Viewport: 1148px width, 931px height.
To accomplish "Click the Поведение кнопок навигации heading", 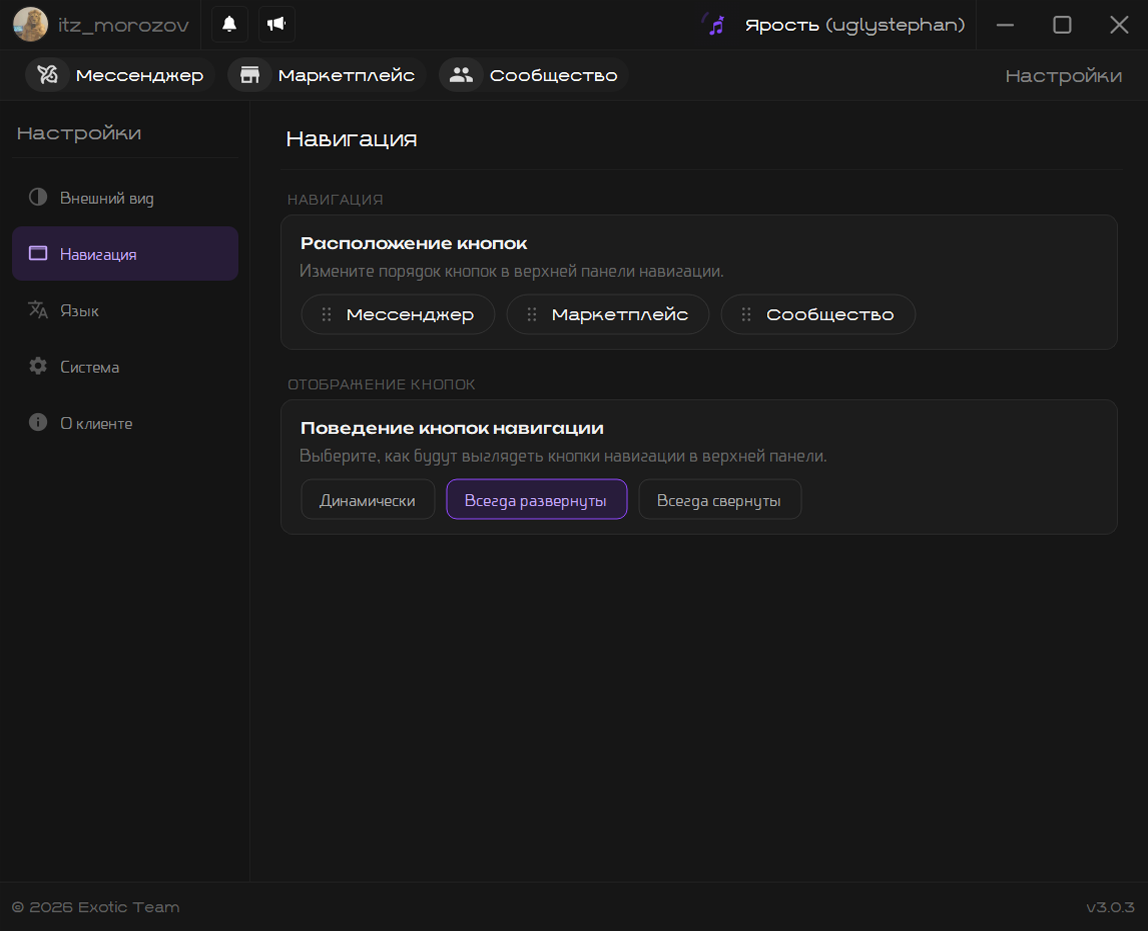I will tap(452, 428).
